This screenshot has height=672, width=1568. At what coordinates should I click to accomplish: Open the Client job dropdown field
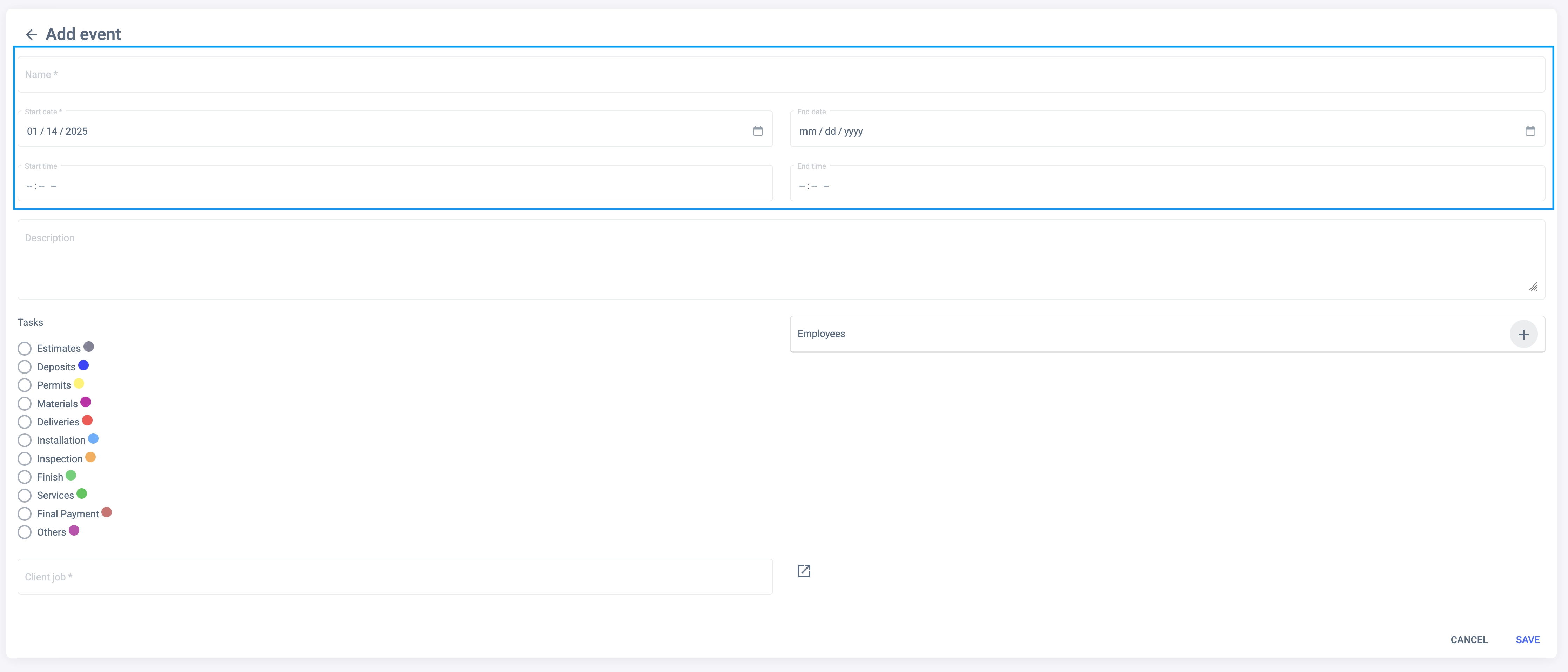(394, 577)
